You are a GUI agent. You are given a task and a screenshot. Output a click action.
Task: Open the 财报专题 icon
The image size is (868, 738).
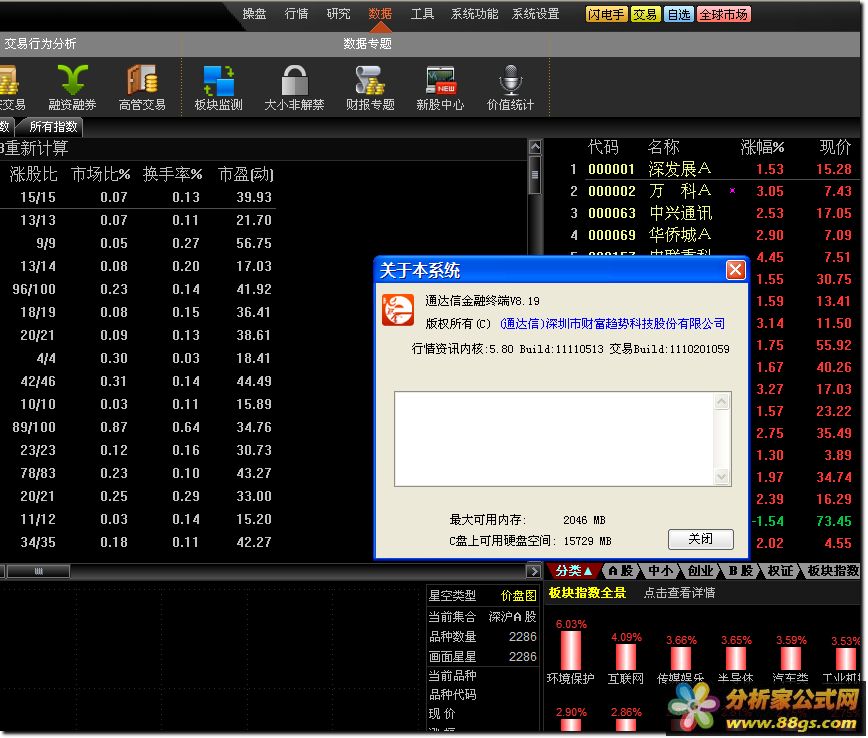[x=370, y=87]
